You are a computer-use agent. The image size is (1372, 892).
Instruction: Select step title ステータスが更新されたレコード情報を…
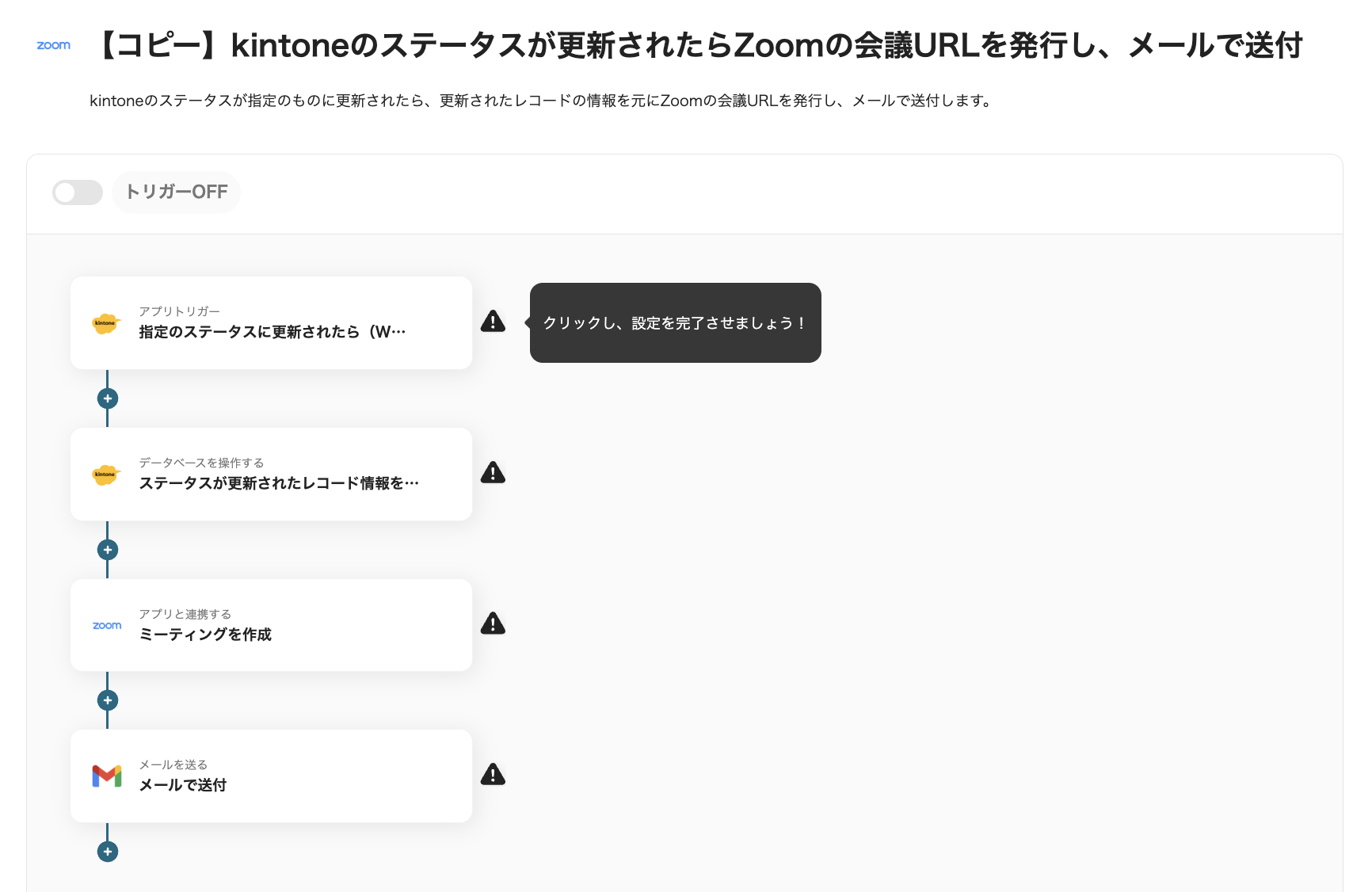279,483
